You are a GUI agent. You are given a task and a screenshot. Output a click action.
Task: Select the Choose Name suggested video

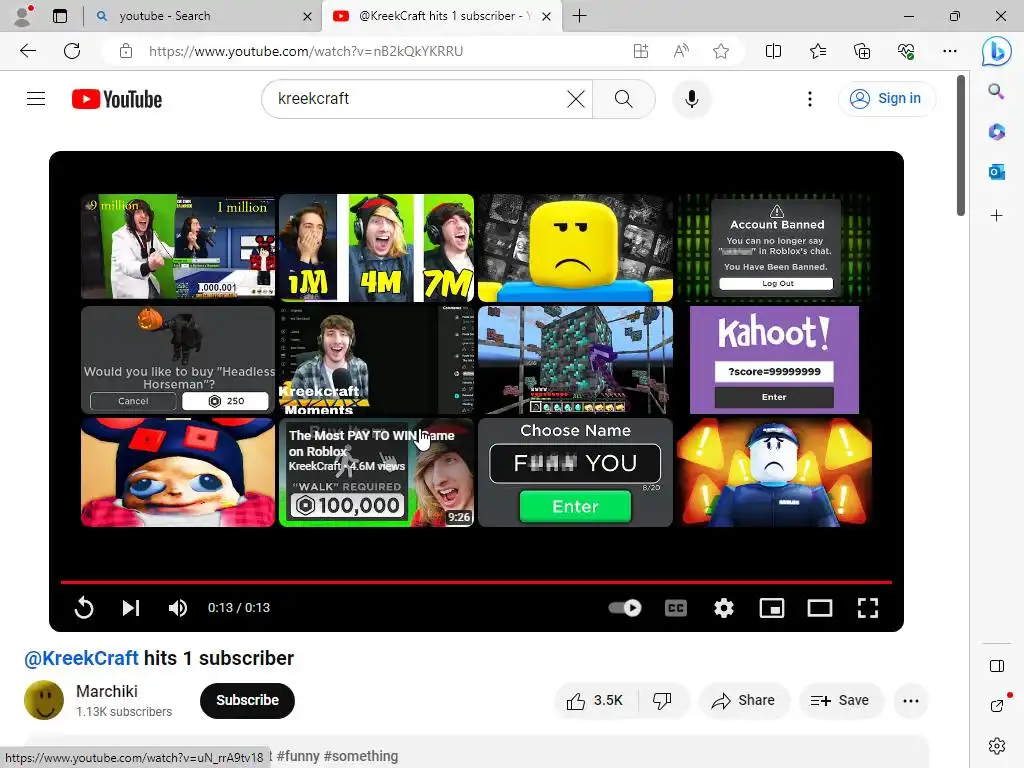click(x=575, y=472)
